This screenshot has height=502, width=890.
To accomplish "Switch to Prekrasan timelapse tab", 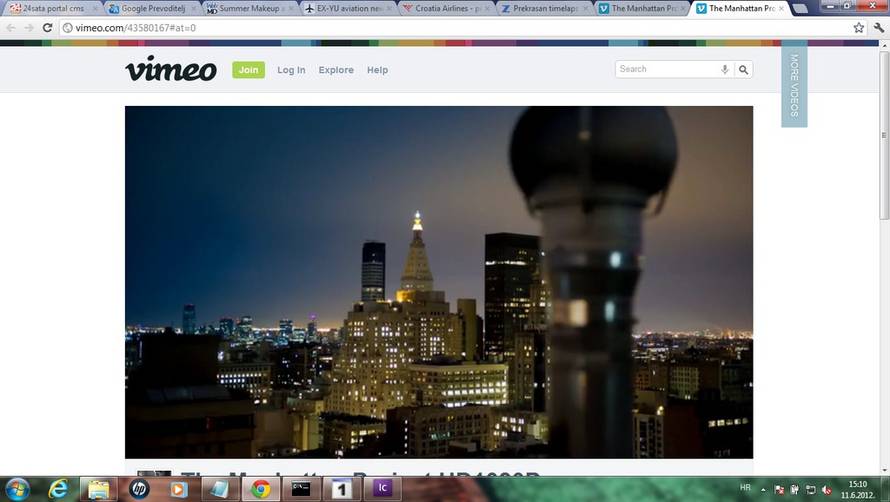I will point(543,9).
